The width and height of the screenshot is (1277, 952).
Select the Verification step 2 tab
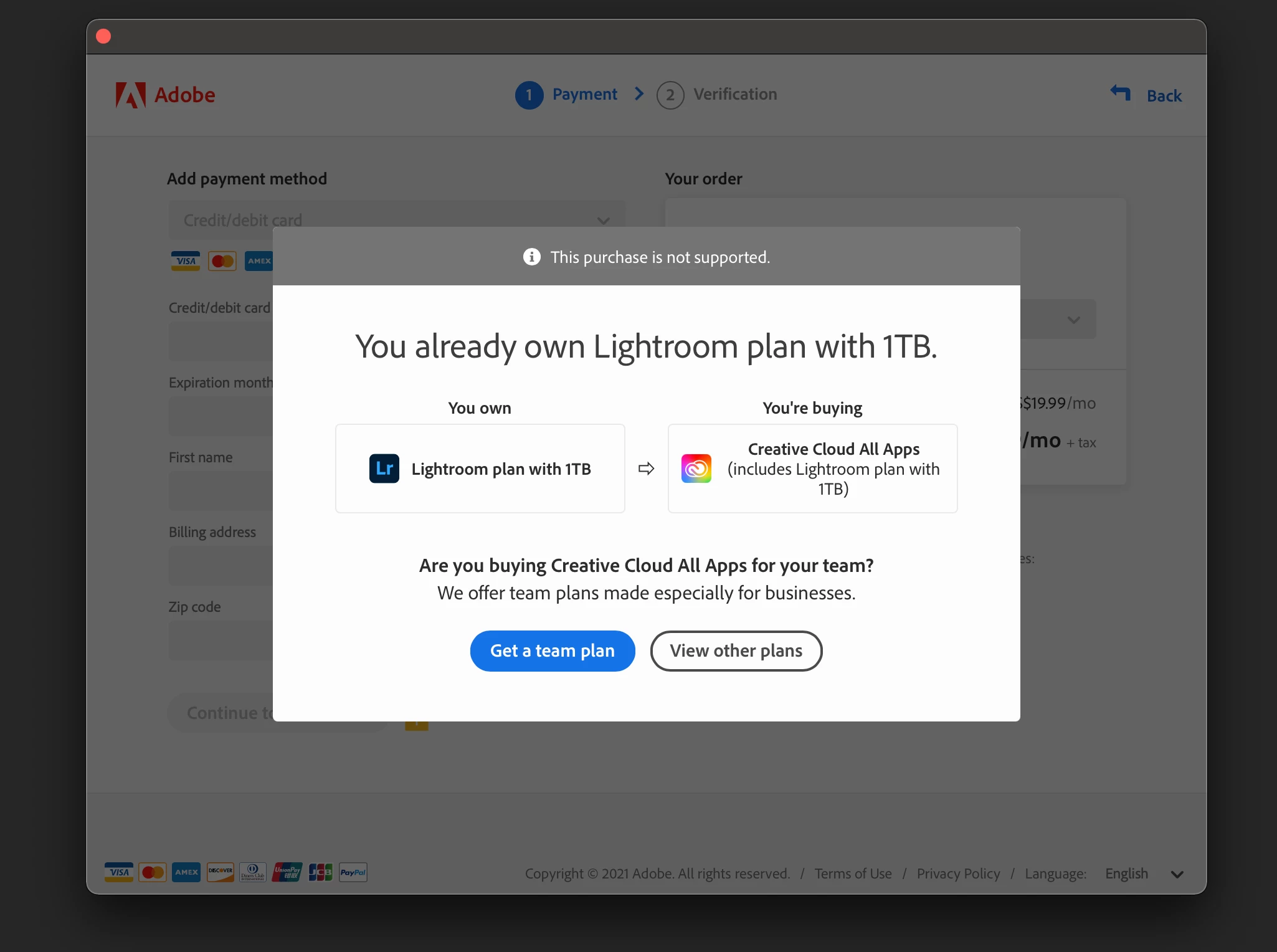(x=717, y=95)
